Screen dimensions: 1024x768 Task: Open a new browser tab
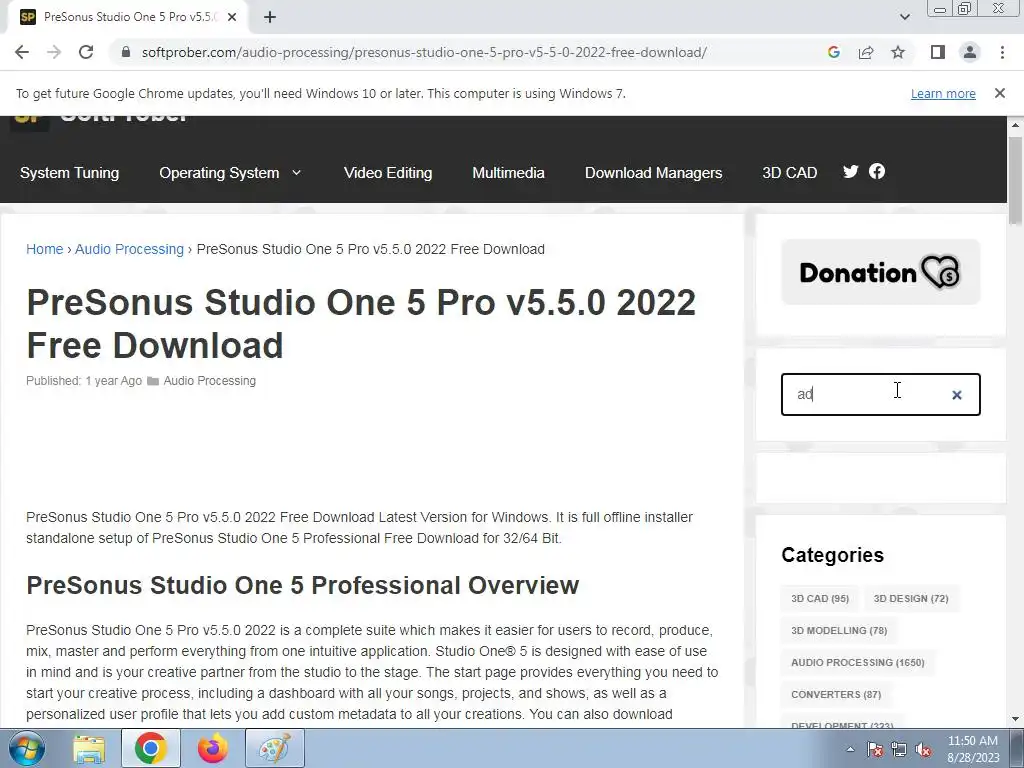[270, 17]
